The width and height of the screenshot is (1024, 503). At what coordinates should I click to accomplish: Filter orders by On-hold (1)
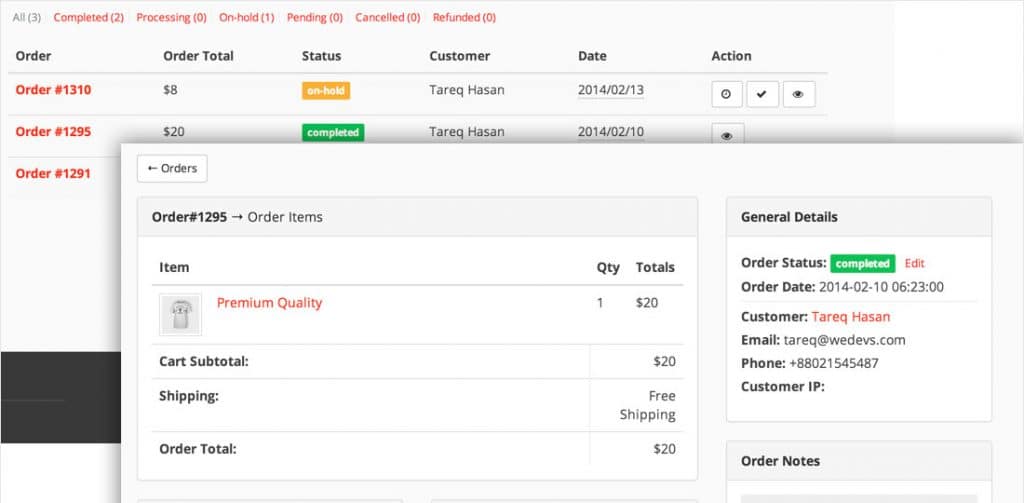coord(247,18)
